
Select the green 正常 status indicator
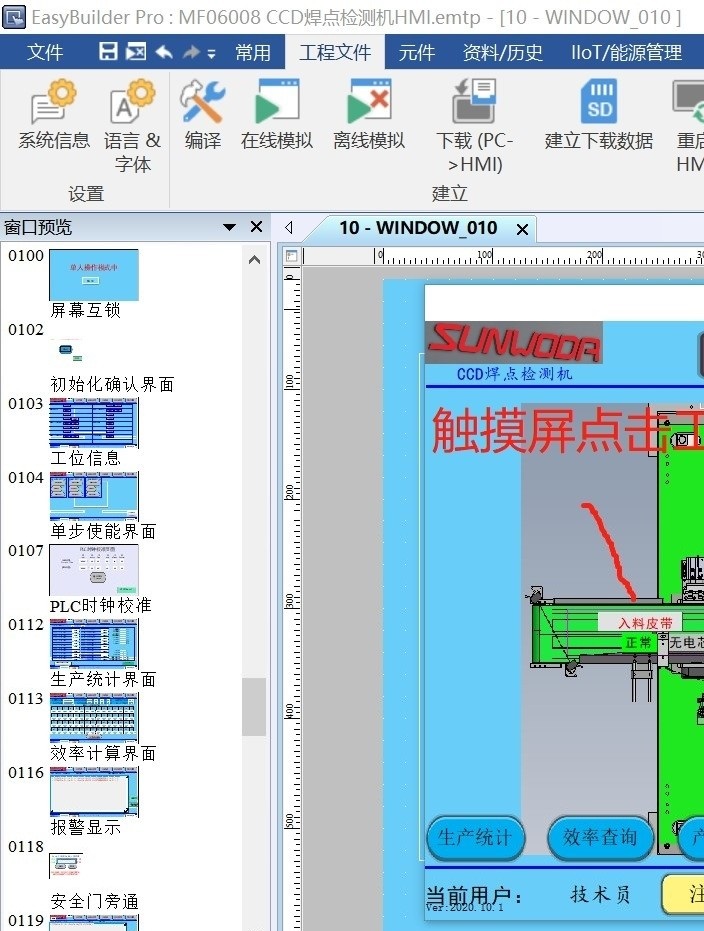click(x=638, y=642)
